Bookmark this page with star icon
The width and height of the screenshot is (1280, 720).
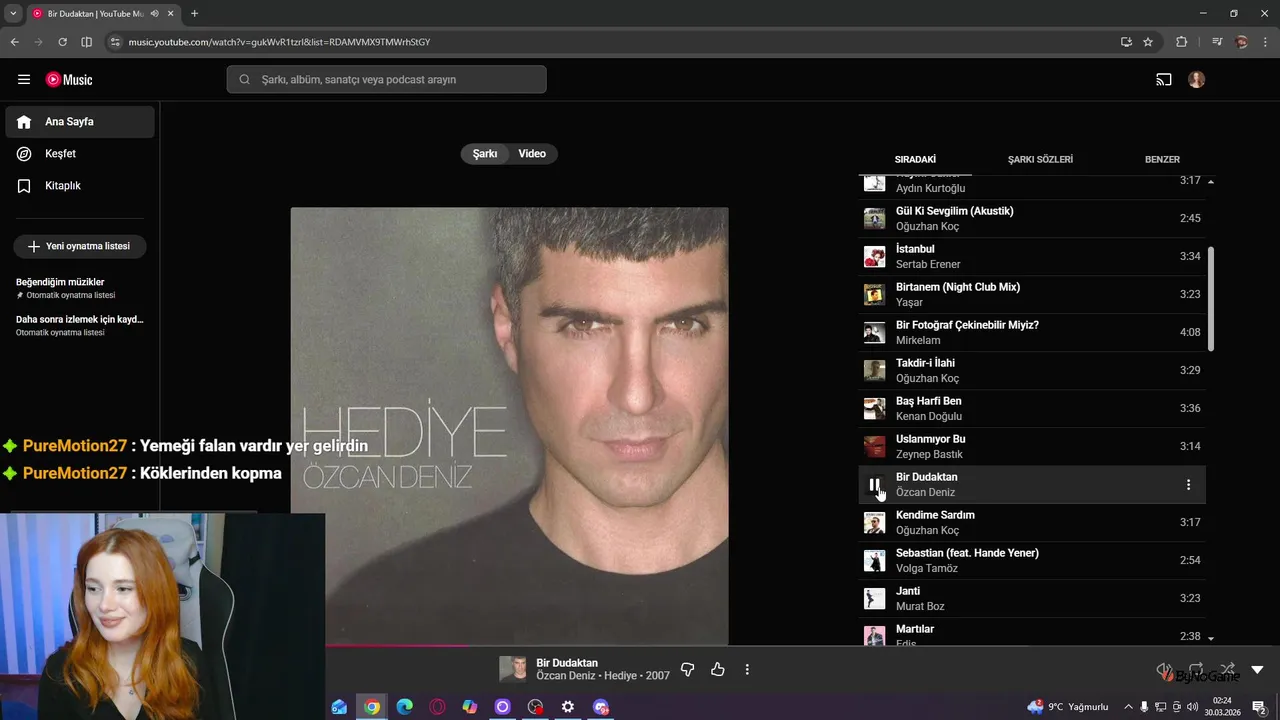1148,42
